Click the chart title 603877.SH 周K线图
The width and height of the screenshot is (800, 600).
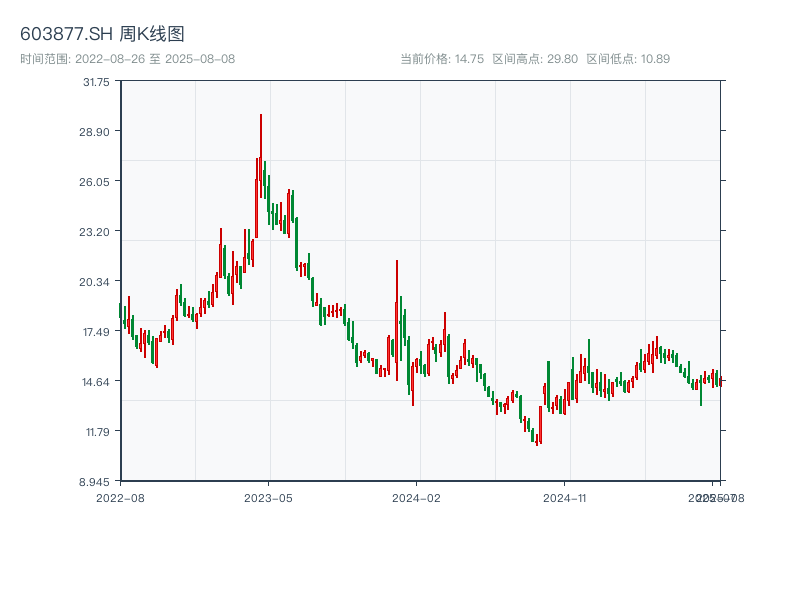102,34
